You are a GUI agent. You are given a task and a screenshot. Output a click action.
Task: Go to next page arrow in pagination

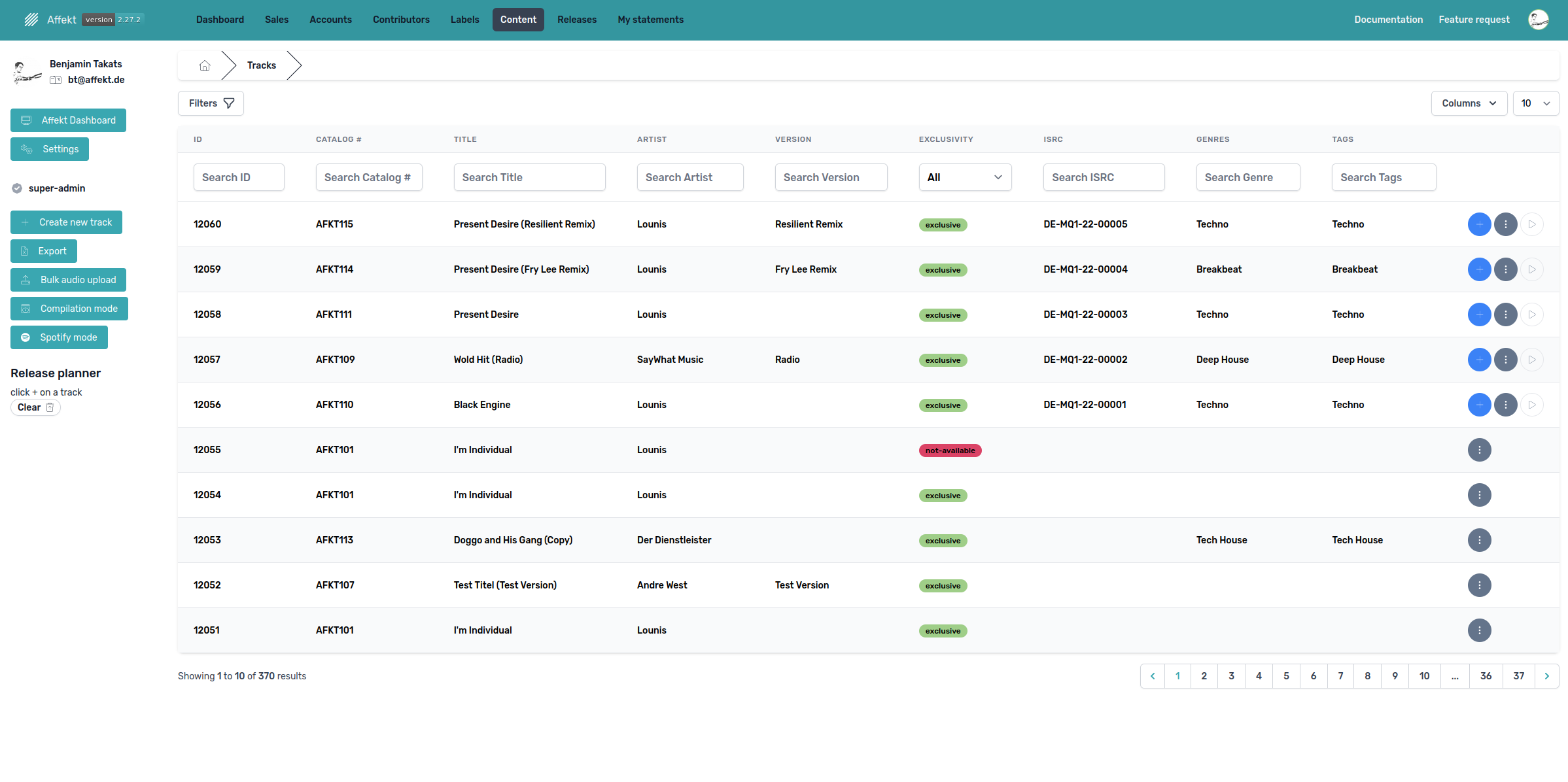click(1546, 676)
